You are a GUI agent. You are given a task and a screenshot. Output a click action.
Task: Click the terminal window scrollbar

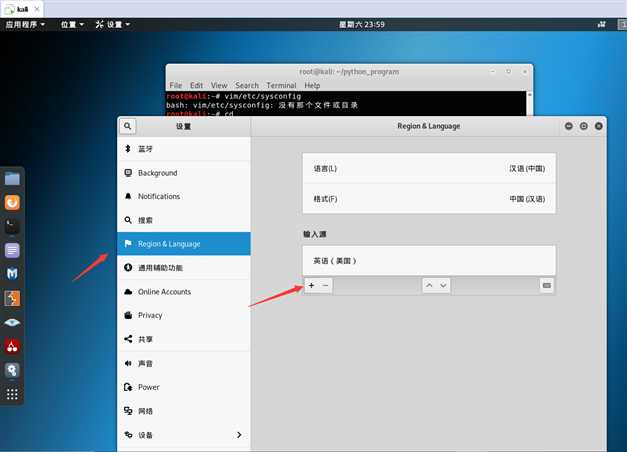point(529,103)
